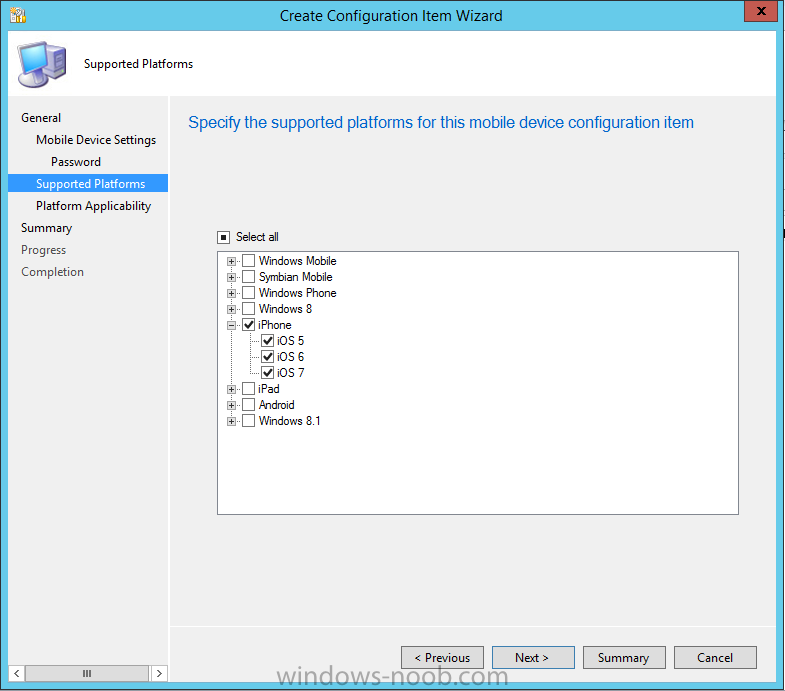The height and width of the screenshot is (691, 785).
Task: Open the Platform Applicability step
Action: [x=93, y=206]
